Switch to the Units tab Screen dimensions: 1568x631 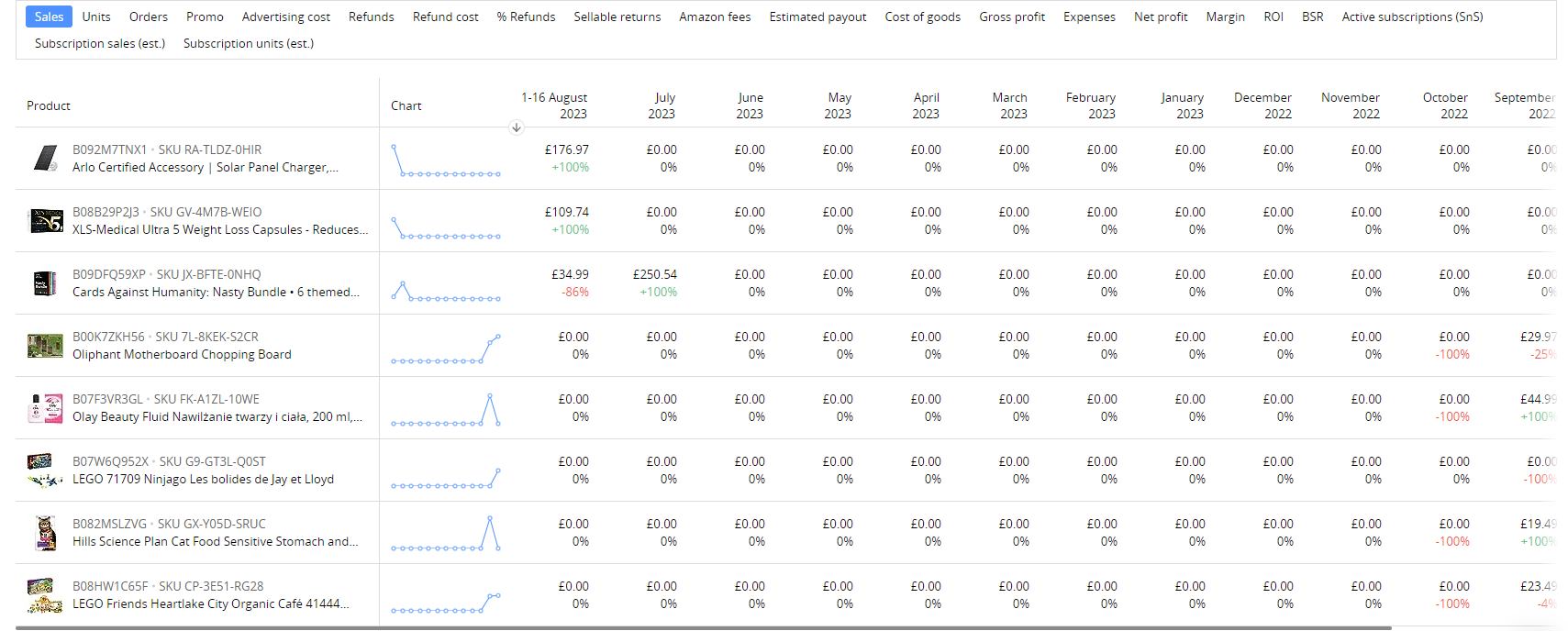coord(96,17)
